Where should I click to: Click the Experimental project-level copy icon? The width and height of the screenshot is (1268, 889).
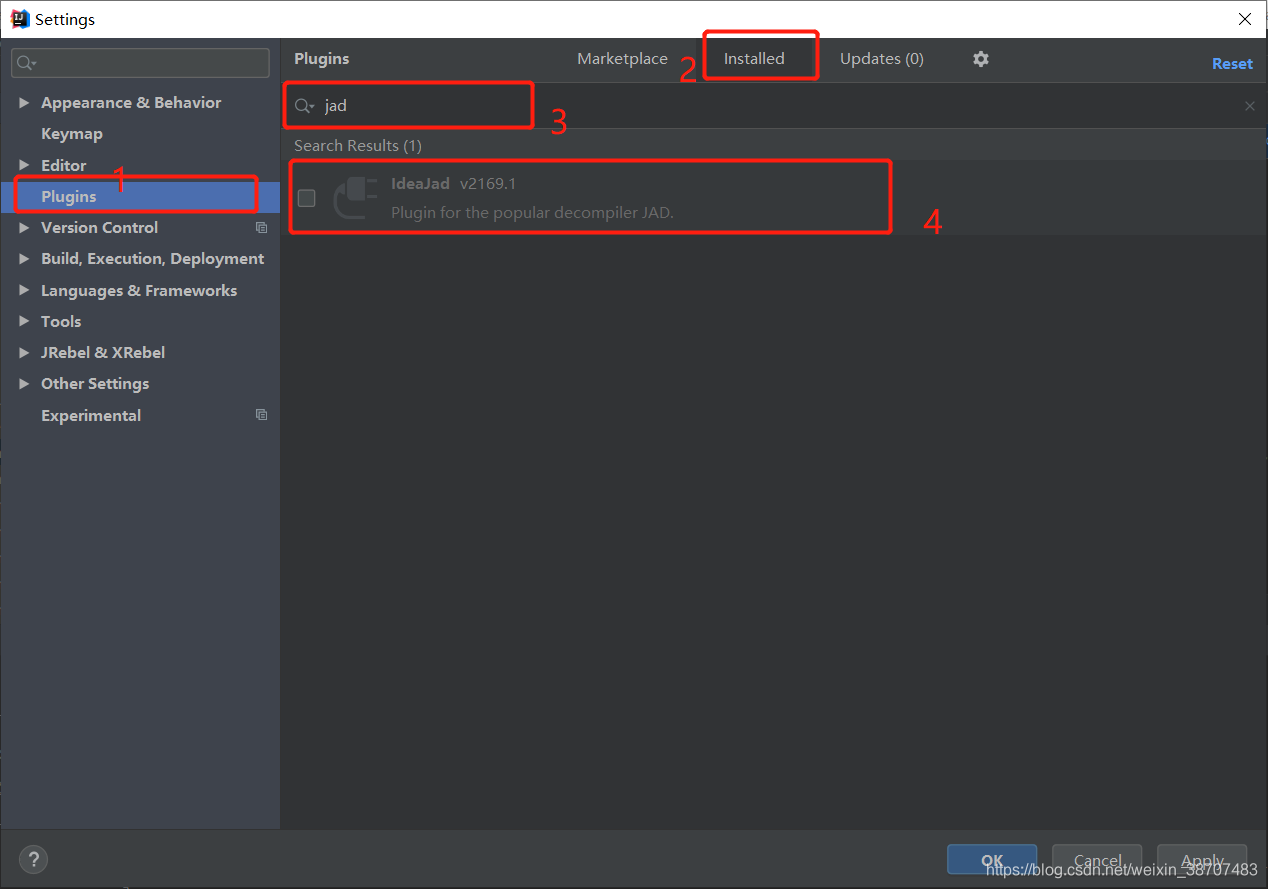click(261, 415)
